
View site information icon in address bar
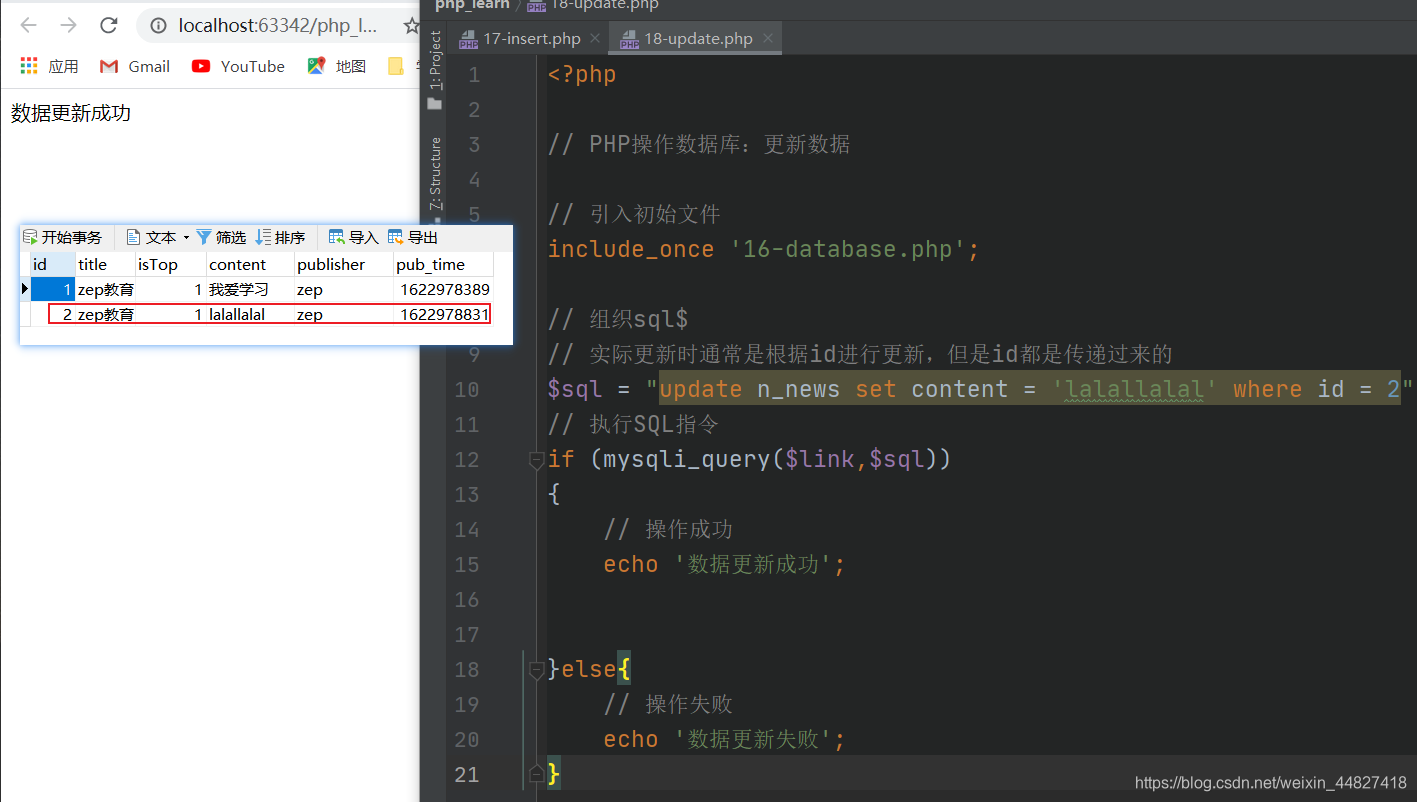tap(157, 25)
